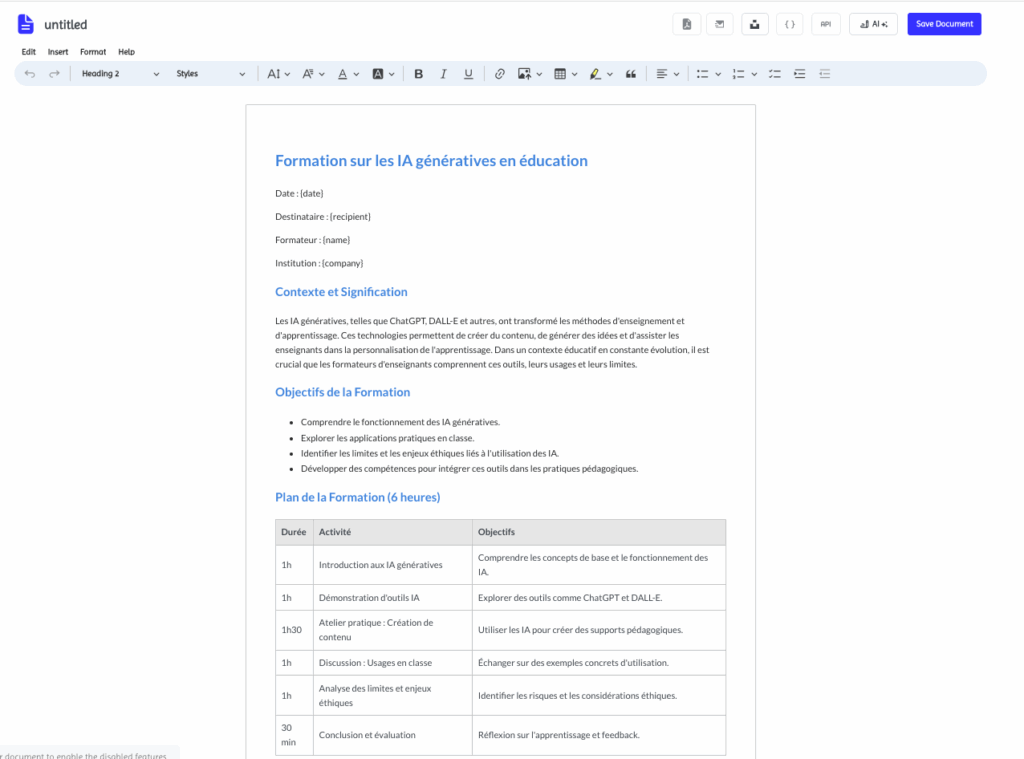
Task: Insert a to-do checklist
Action: point(773,74)
